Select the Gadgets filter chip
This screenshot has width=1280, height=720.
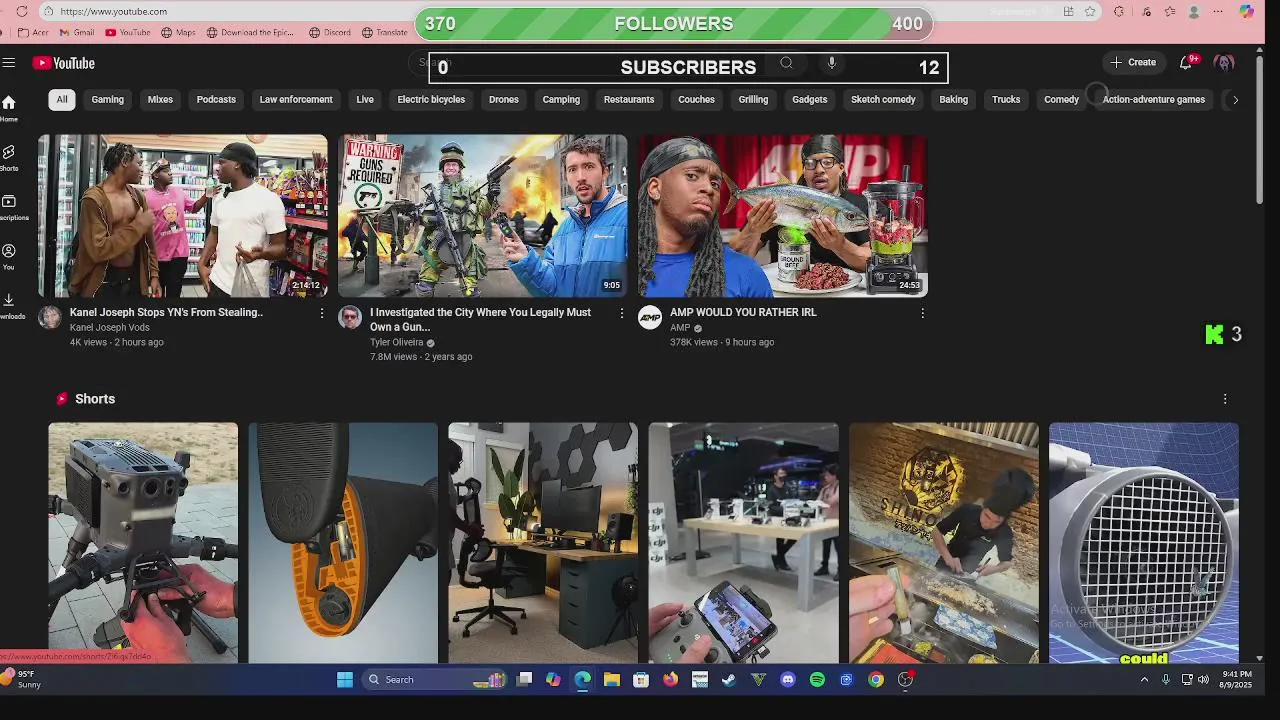810,99
